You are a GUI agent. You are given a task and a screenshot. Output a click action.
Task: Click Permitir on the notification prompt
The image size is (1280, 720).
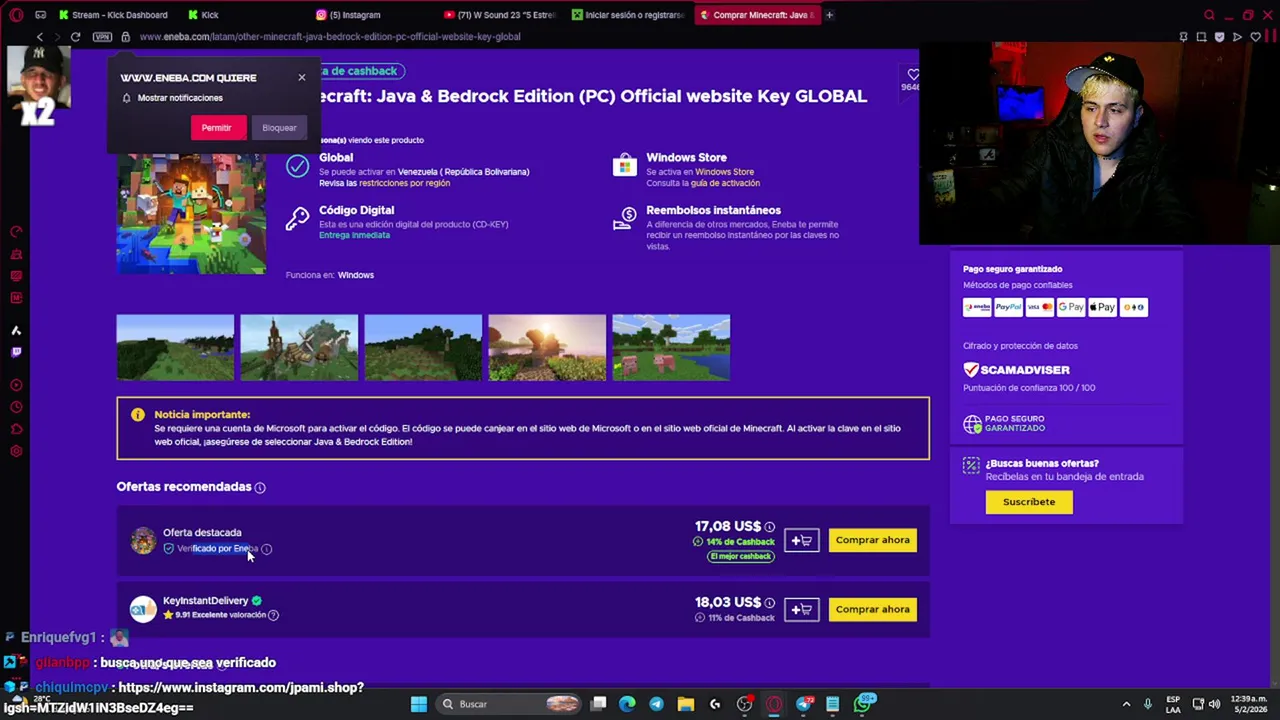(x=217, y=127)
